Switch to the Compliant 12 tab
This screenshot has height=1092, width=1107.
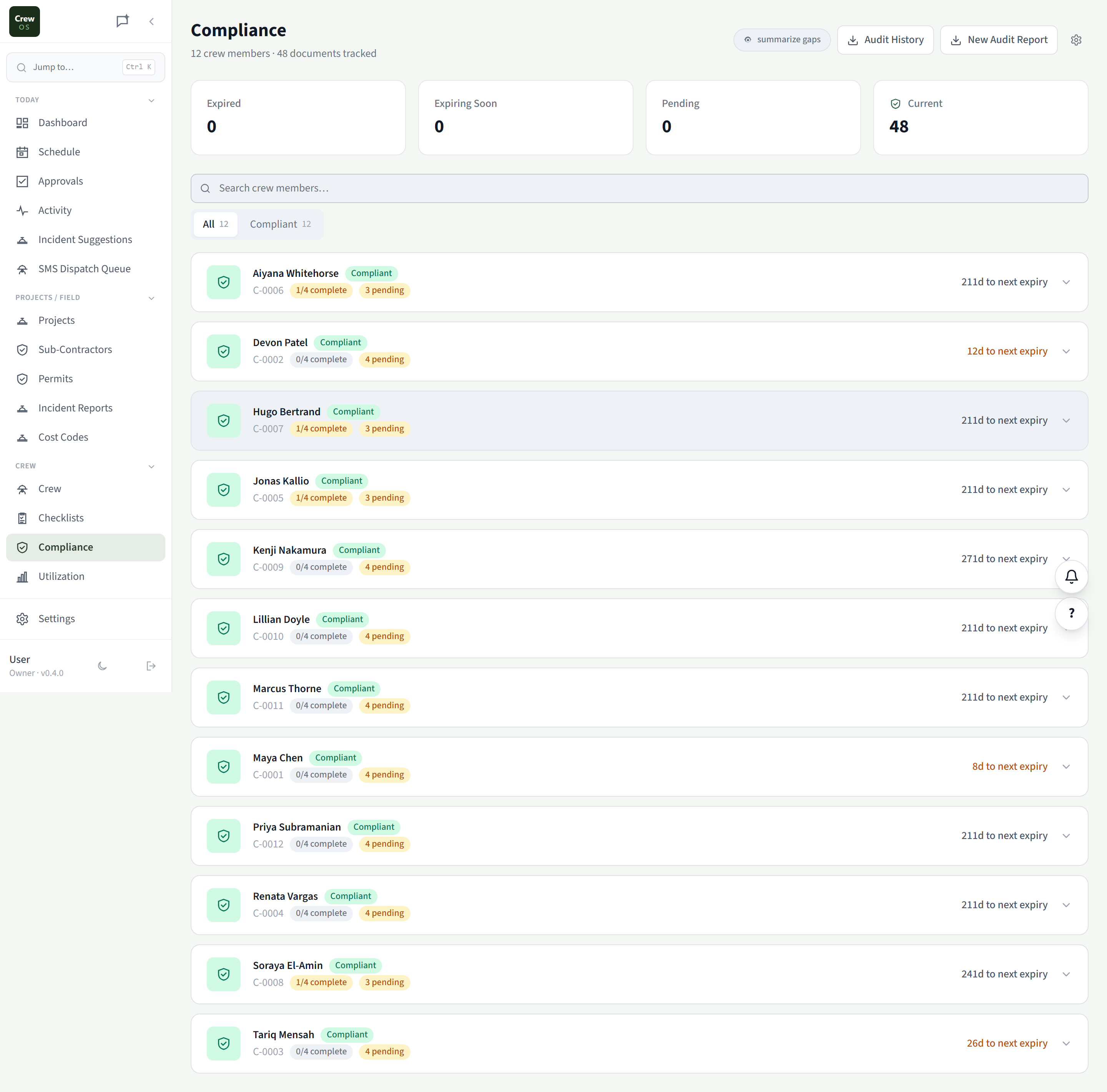[280, 224]
